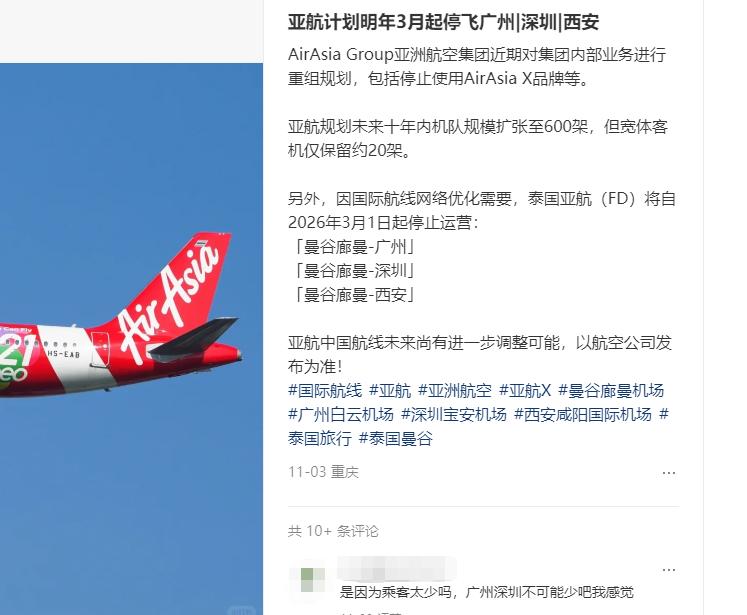Open the #亚航X hashtag
The width and height of the screenshot is (747, 615).
[x=525, y=391]
